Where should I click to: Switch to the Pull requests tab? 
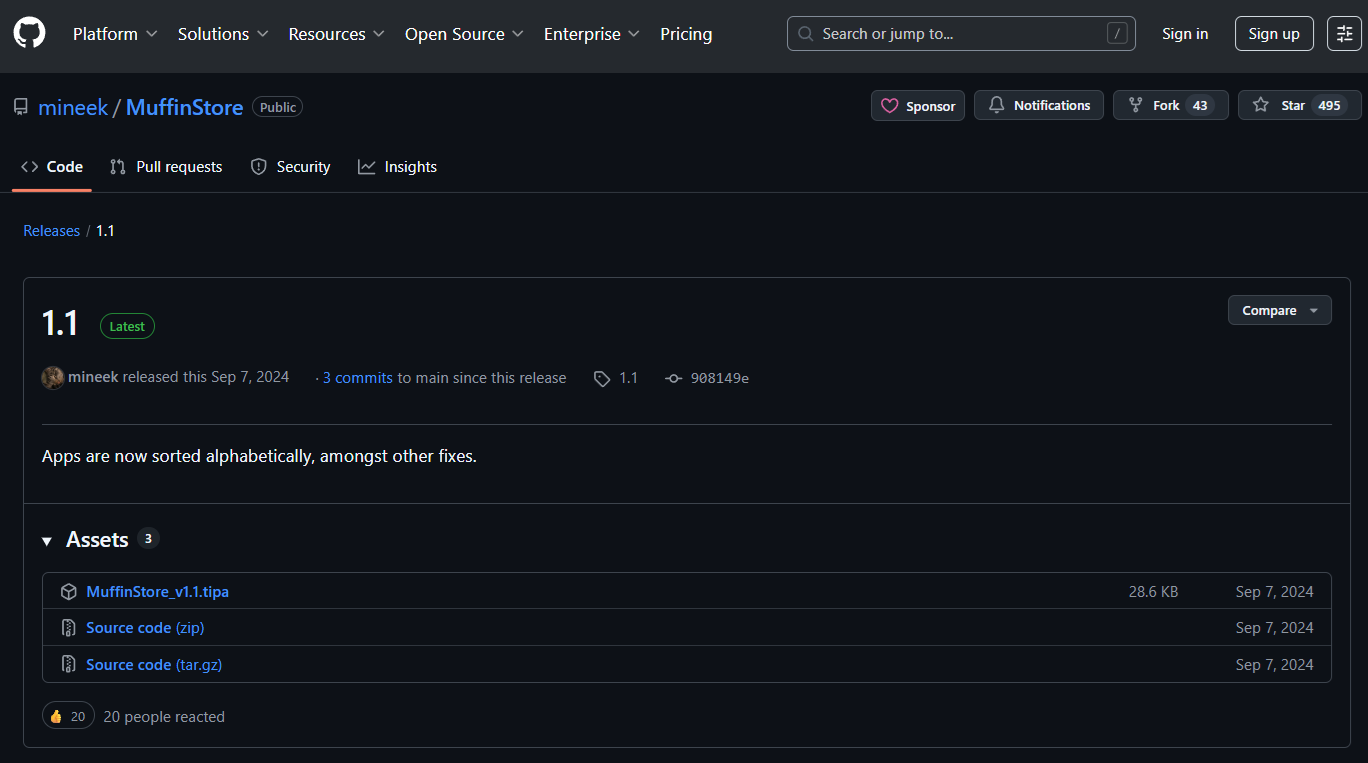[166, 167]
